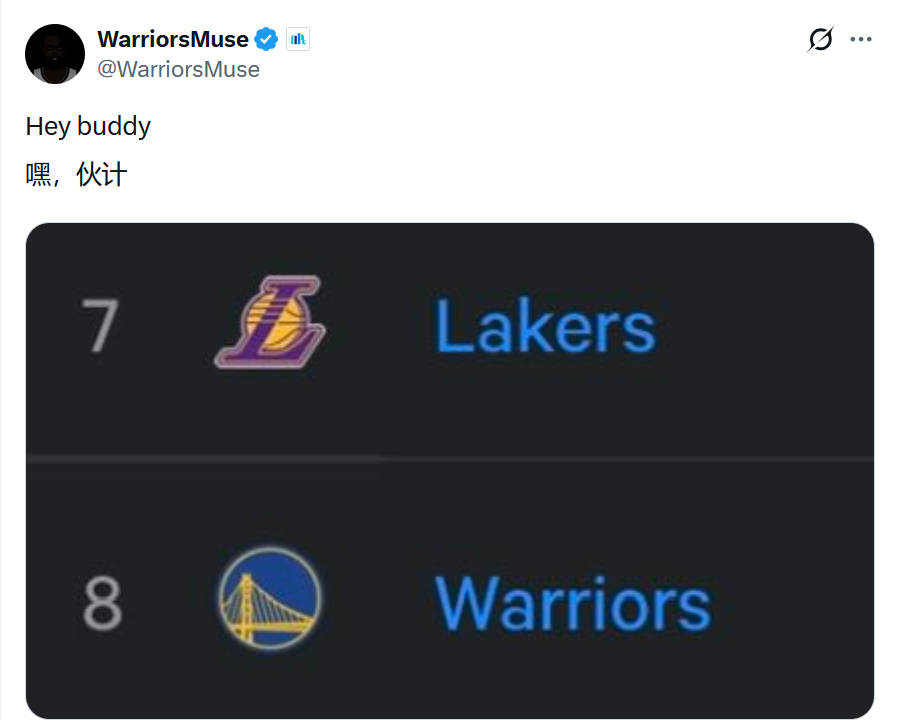
Task: Click the WarriorsMuse display name
Action: click(x=173, y=39)
